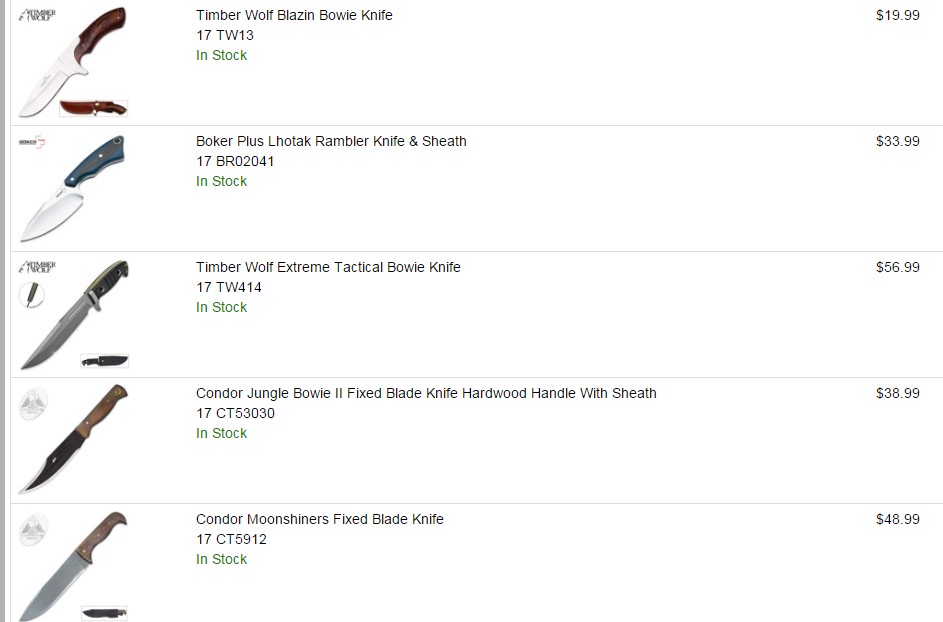The height and width of the screenshot is (622, 943).
Task: Click the circular badge icon under Timber Wolf logo
Action: tap(31, 295)
